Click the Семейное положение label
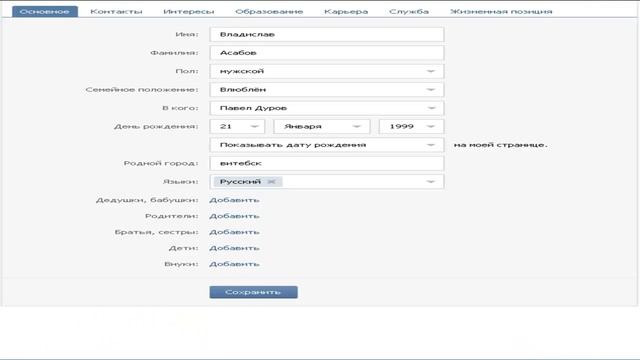The height and width of the screenshot is (360, 640). coord(142,89)
